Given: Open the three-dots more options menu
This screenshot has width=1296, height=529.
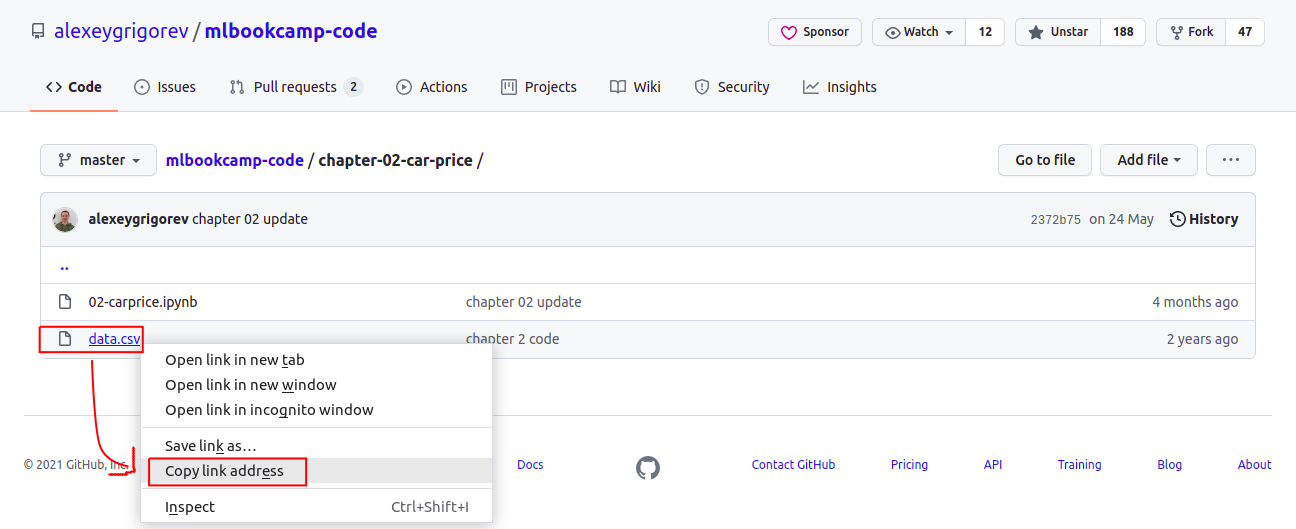Looking at the screenshot, I should [x=1231, y=160].
